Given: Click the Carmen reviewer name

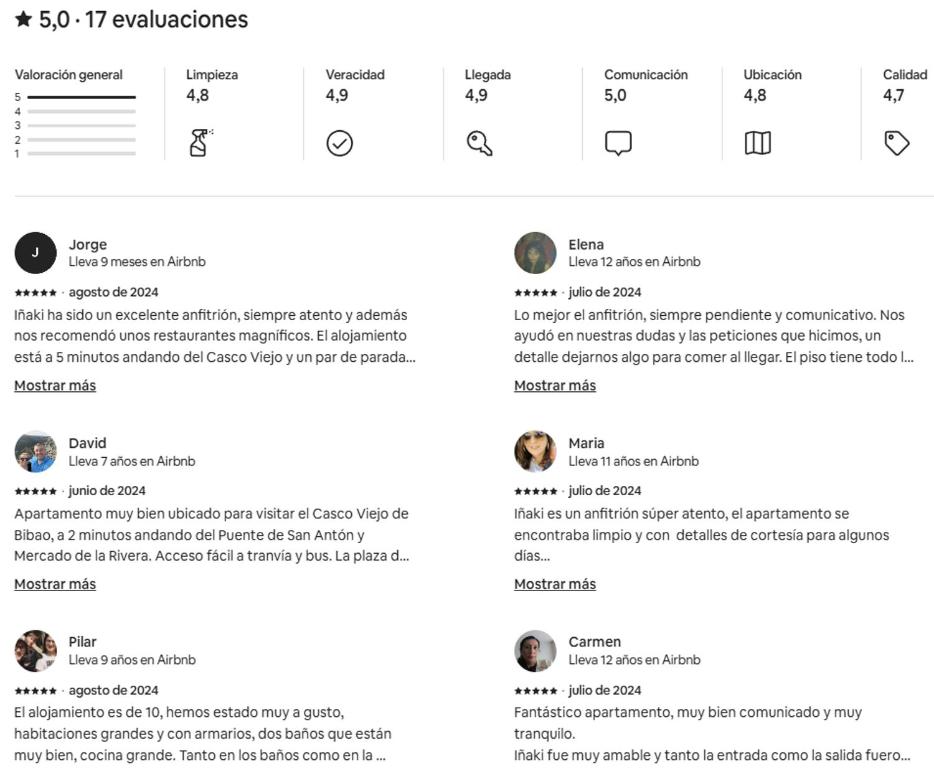Looking at the screenshot, I should click(594, 642).
